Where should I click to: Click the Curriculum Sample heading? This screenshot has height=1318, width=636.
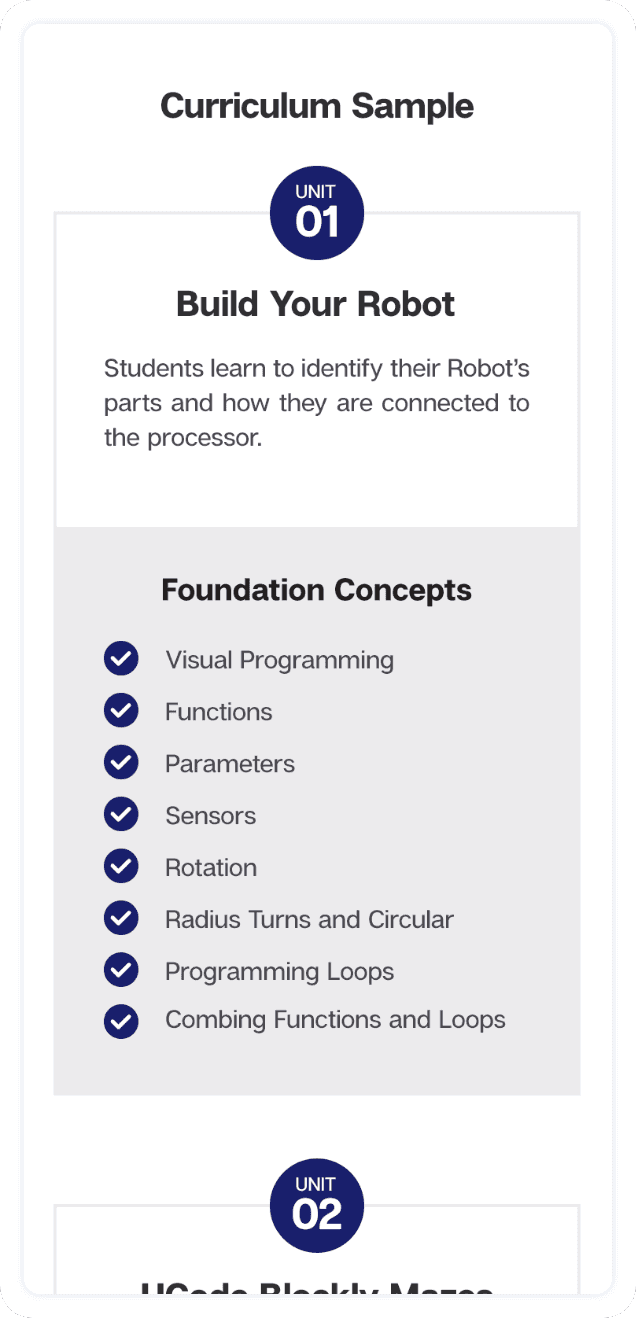pyautogui.click(x=317, y=106)
